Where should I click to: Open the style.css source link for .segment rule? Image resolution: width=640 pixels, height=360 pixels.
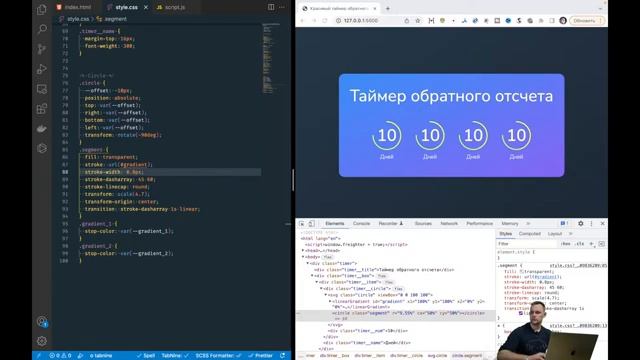[x=578, y=266]
